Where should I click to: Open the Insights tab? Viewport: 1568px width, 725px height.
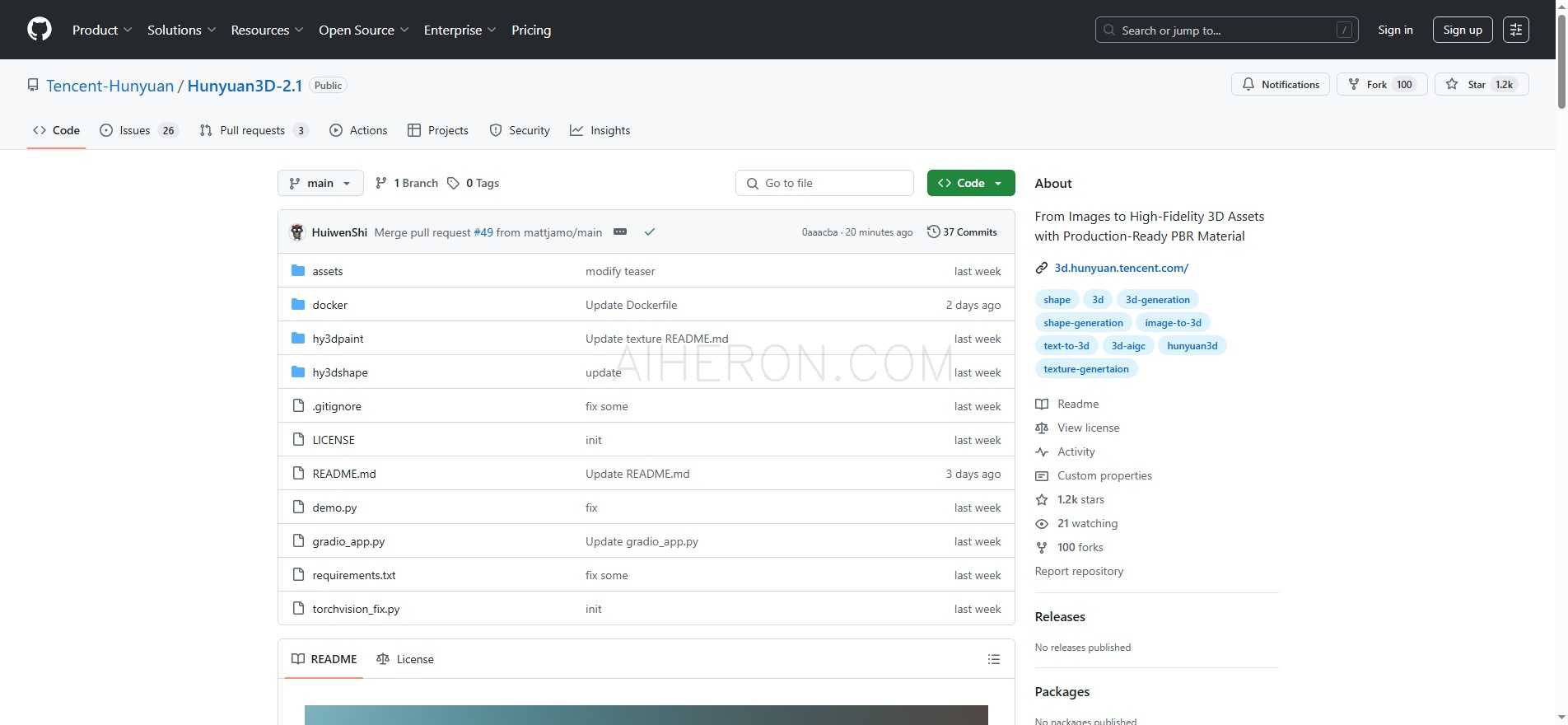600,130
